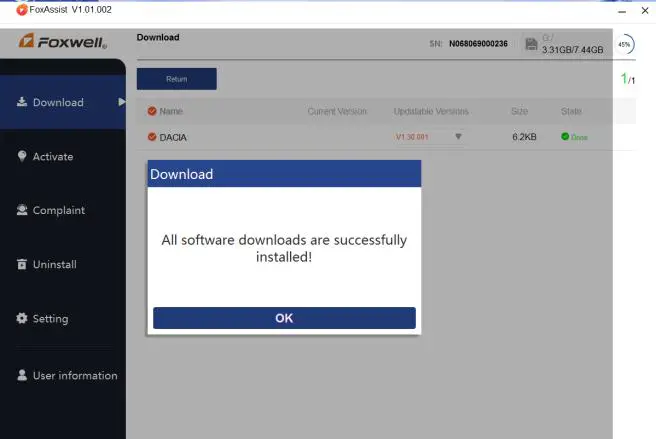Image resolution: width=656 pixels, height=439 pixels.
Task: Click the Complaint headset icon
Action: 22,210
